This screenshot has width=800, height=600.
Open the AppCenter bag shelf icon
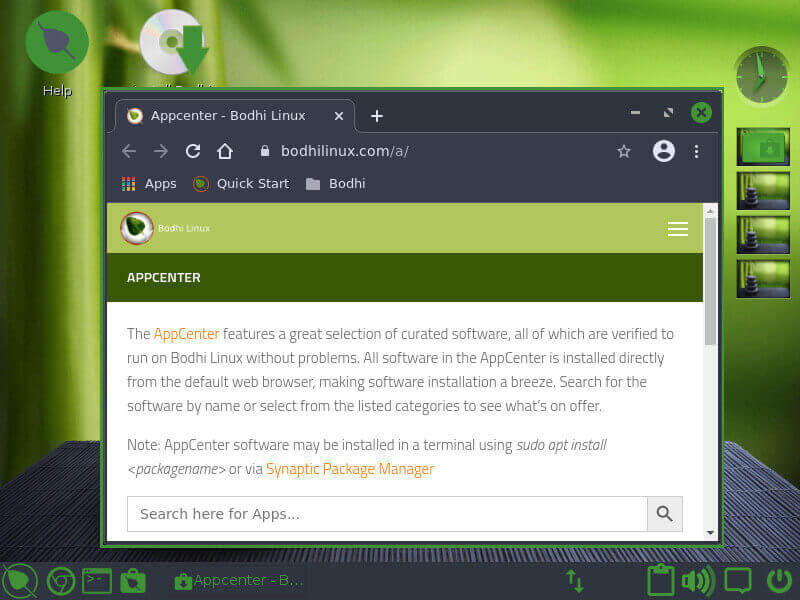point(133,581)
